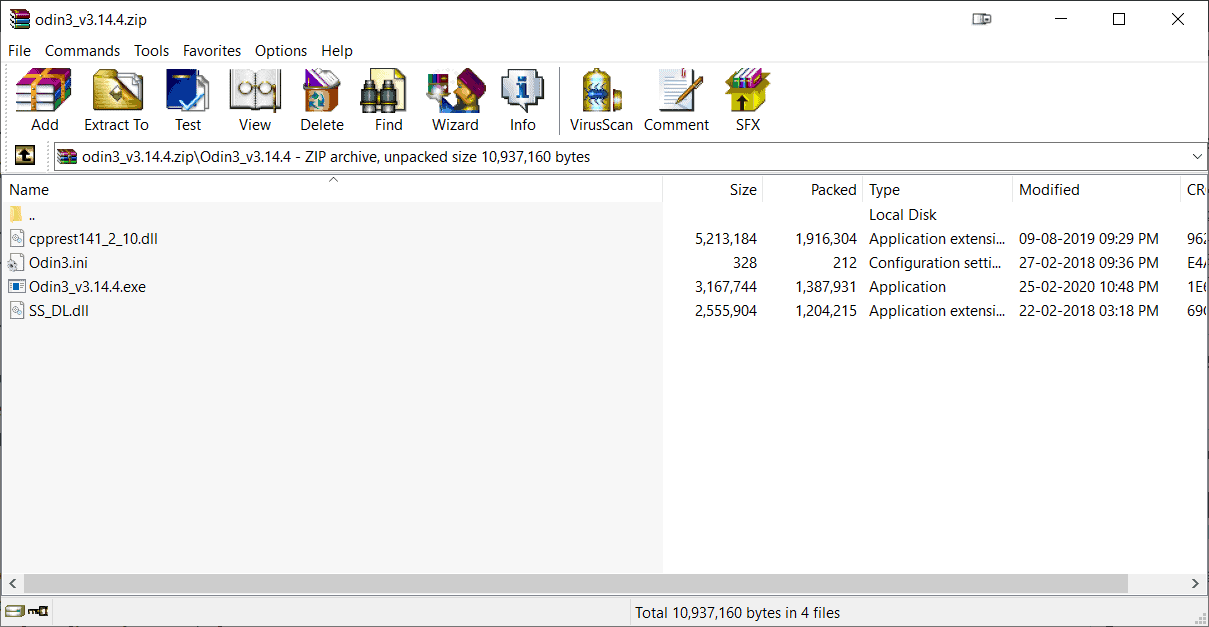Image resolution: width=1209 pixels, height=627 pixels.
Task: Start a VirusScan on the archive
Action: 601,101
